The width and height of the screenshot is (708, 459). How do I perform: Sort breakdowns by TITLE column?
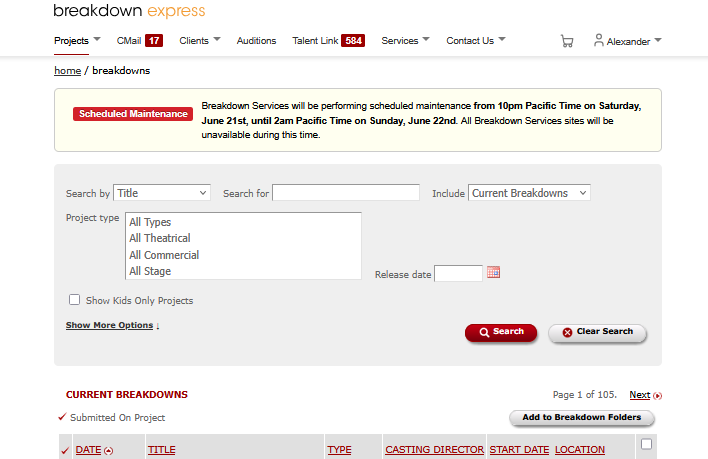(x=162, y=450)
